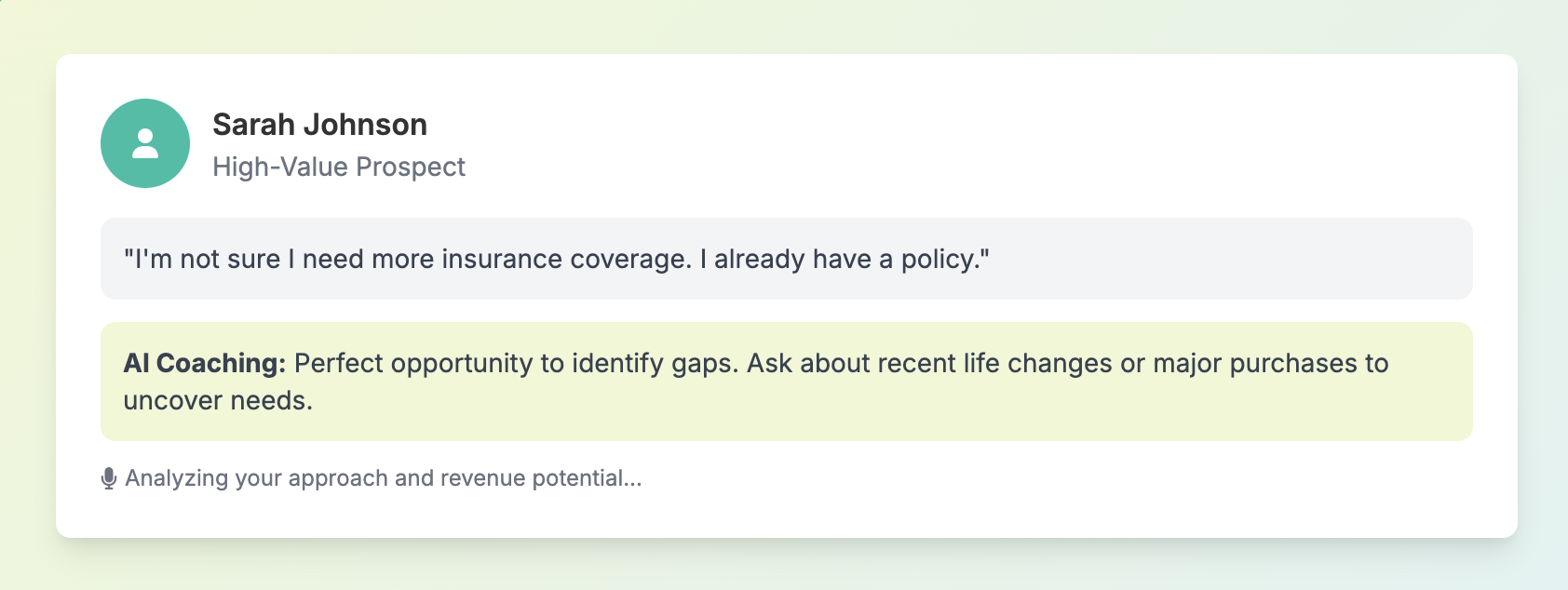This screenshot has height=590, width=1568.
Task: Click 'Perfect opportunity to identify gaps' sentence
Action: (516, 363)
